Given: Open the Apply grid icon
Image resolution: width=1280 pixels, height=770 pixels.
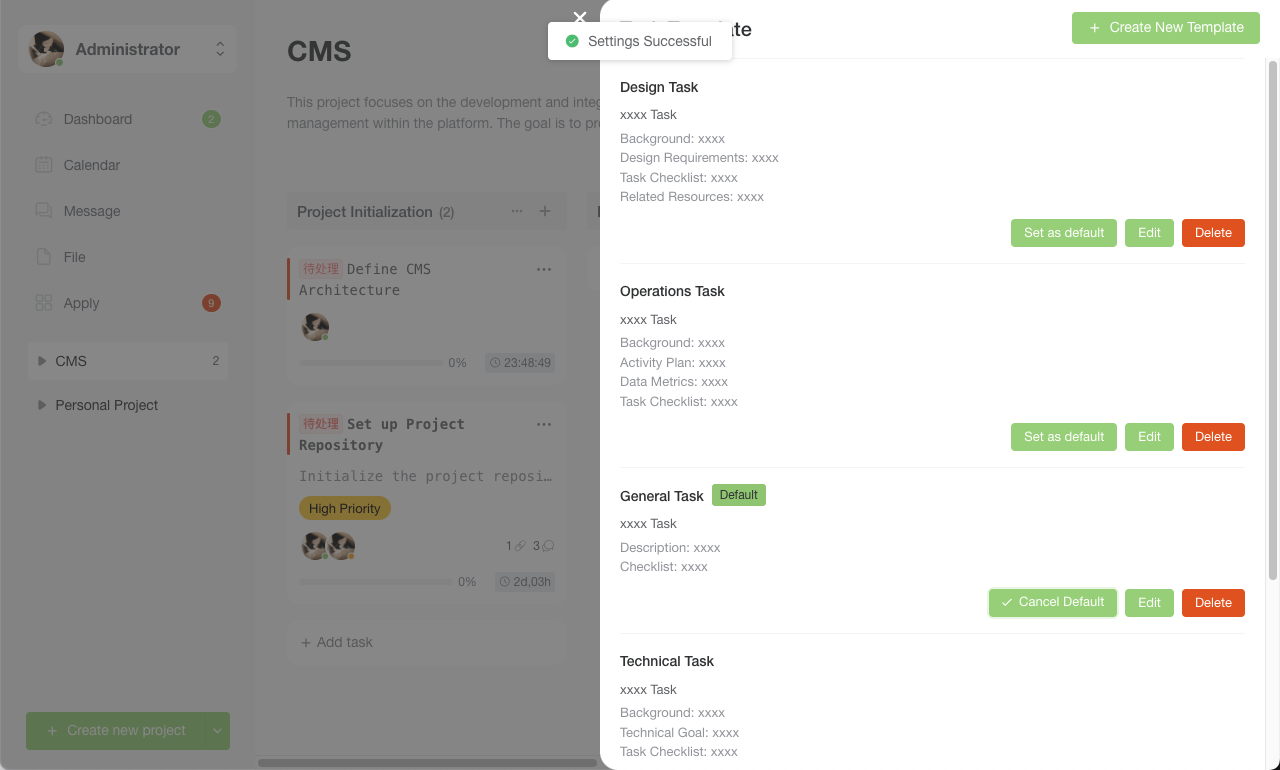Looking at the screenshot, I should [44, 303].
